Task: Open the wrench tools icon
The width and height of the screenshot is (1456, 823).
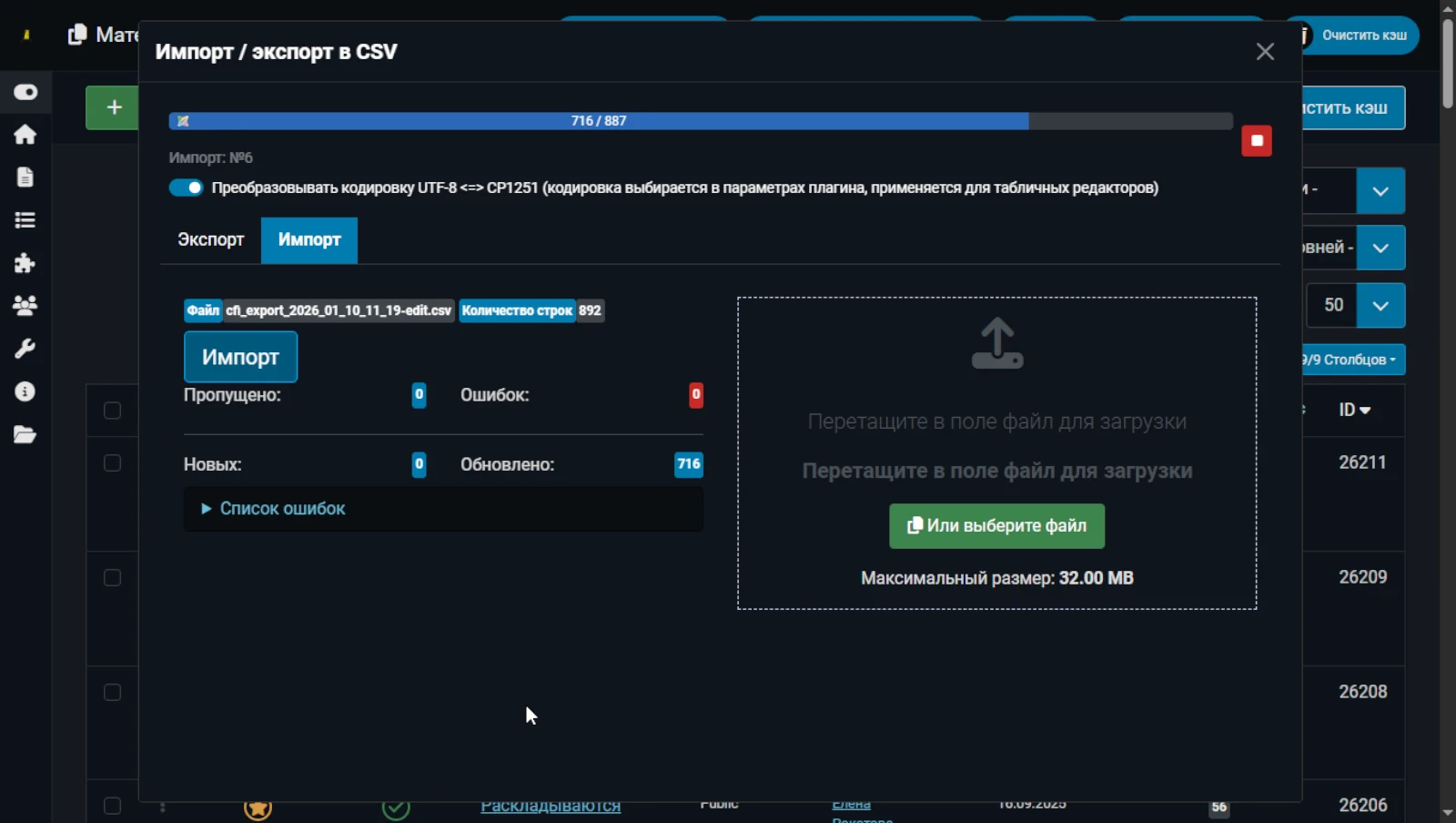Action: [25, 349]
